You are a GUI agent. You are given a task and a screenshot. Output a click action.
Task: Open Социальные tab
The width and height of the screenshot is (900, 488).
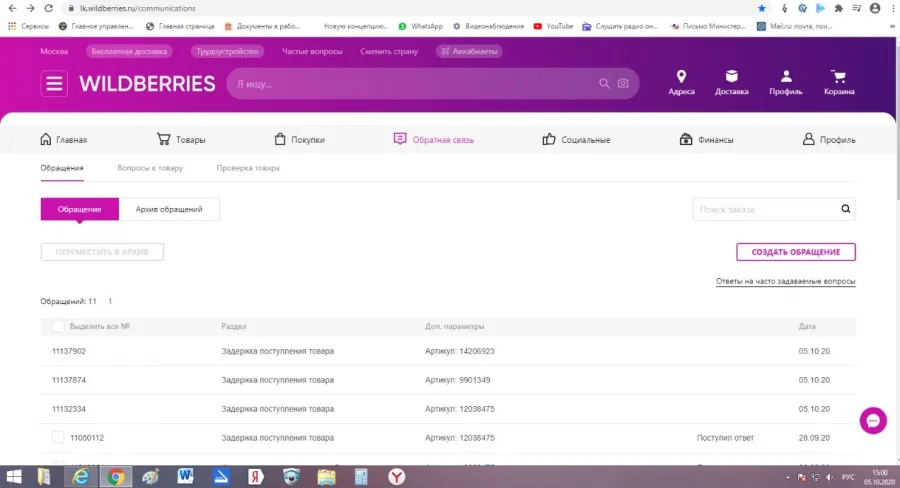576,140
